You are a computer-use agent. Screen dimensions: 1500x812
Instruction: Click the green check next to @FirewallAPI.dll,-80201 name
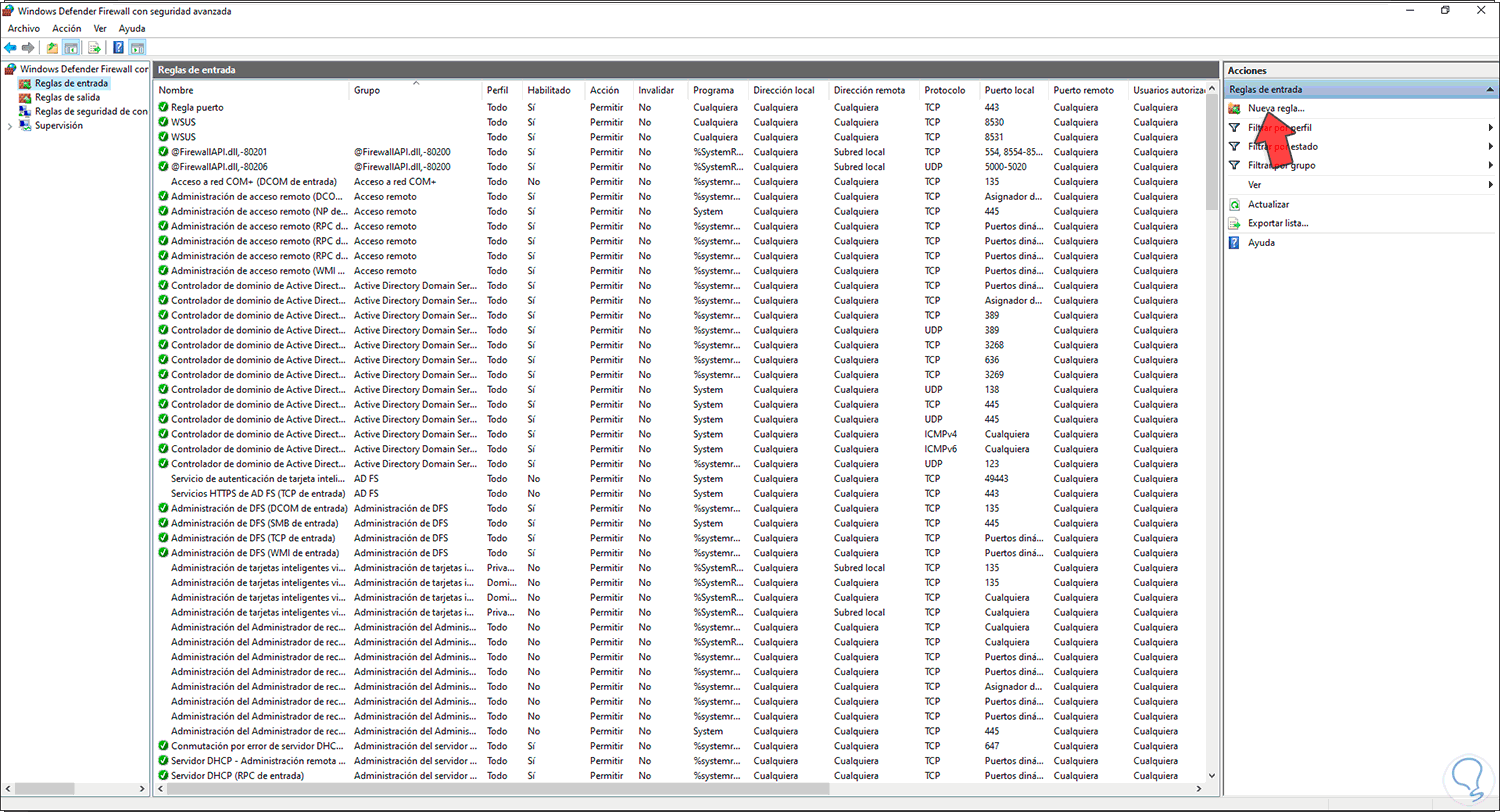click(163, 152)
